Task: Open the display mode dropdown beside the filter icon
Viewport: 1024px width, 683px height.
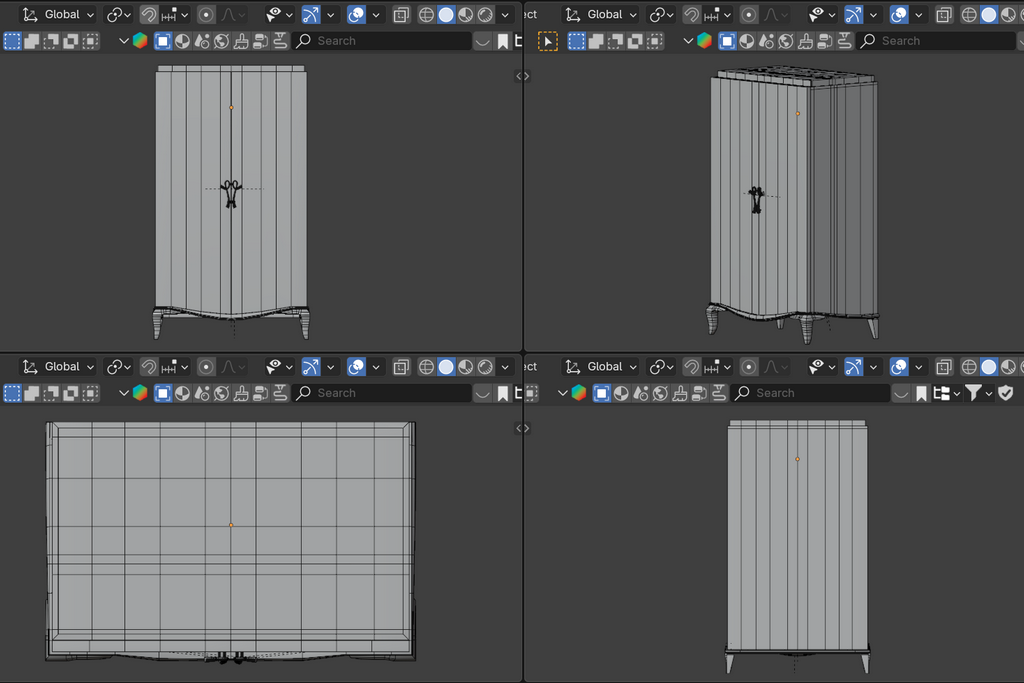Action: click(x=946, y=393)
